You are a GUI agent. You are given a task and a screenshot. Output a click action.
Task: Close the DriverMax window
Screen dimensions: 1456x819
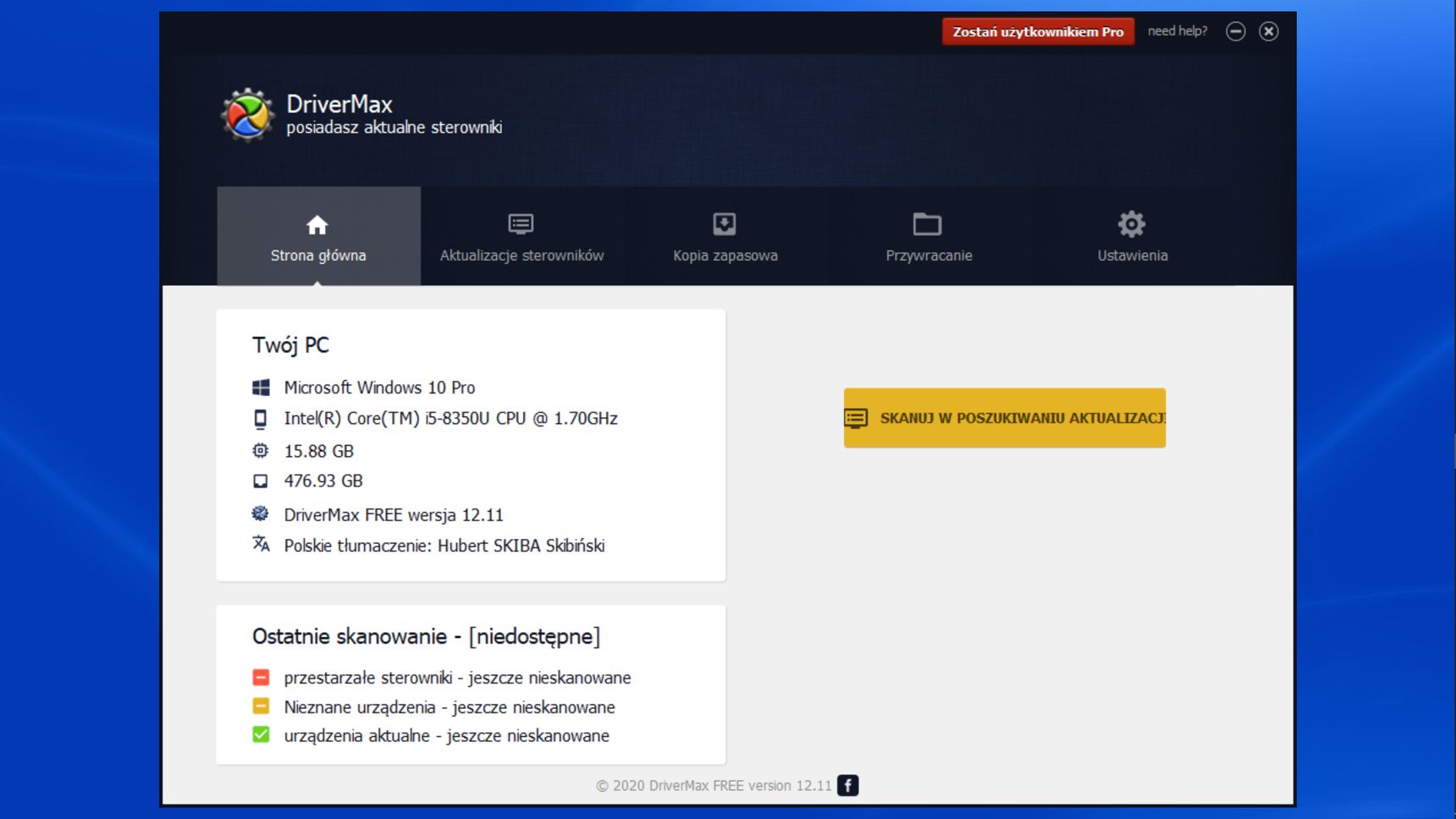(1268, 31)
